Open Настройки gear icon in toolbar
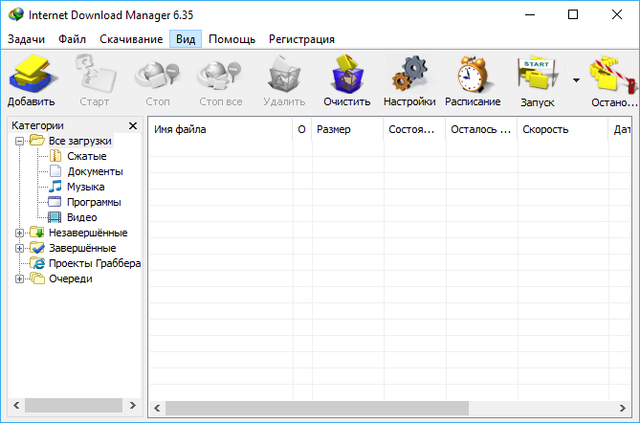This screenshot has height=423, width=640. [409, 80]
